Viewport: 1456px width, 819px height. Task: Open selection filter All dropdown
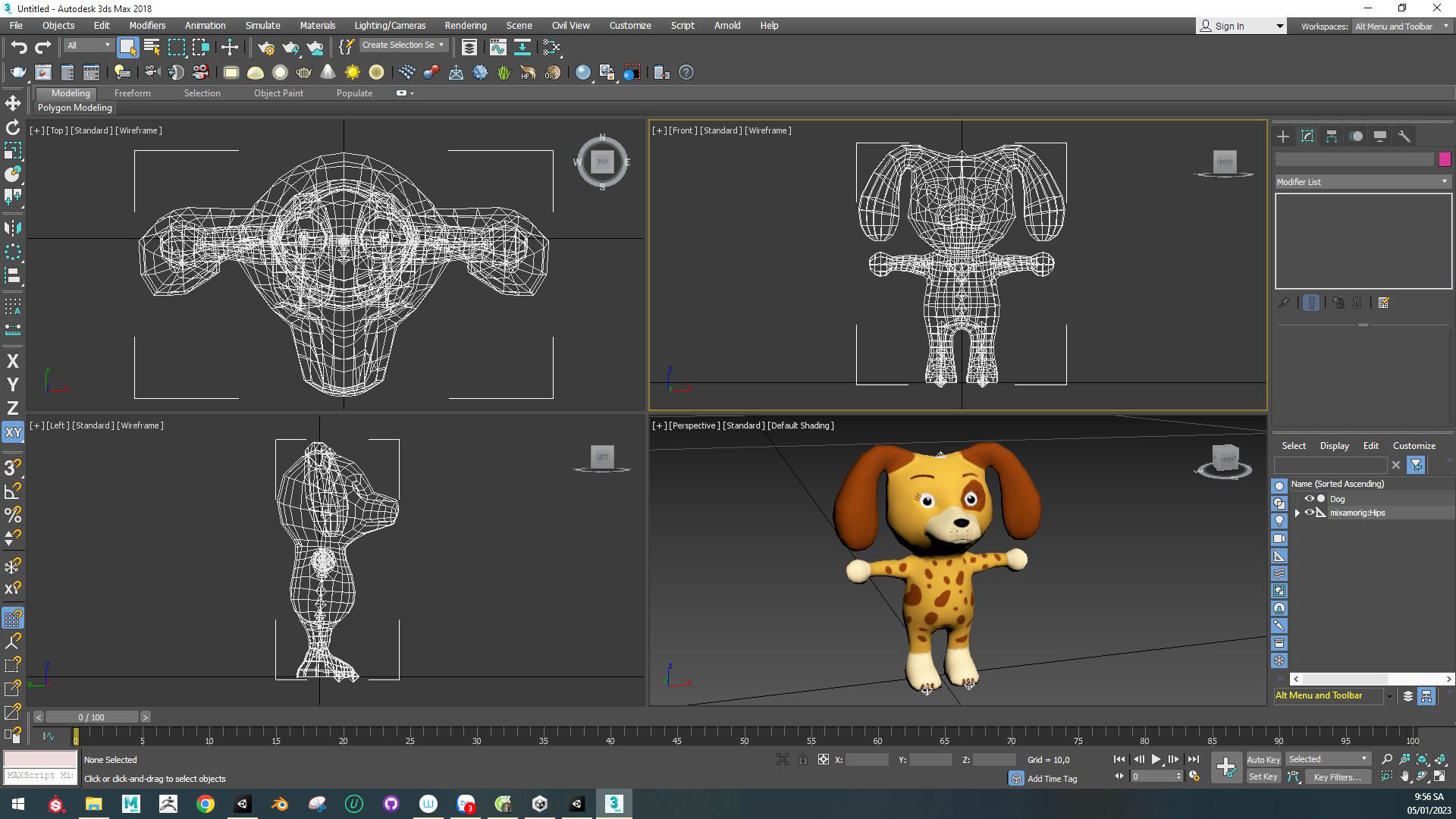coord(88,45)
